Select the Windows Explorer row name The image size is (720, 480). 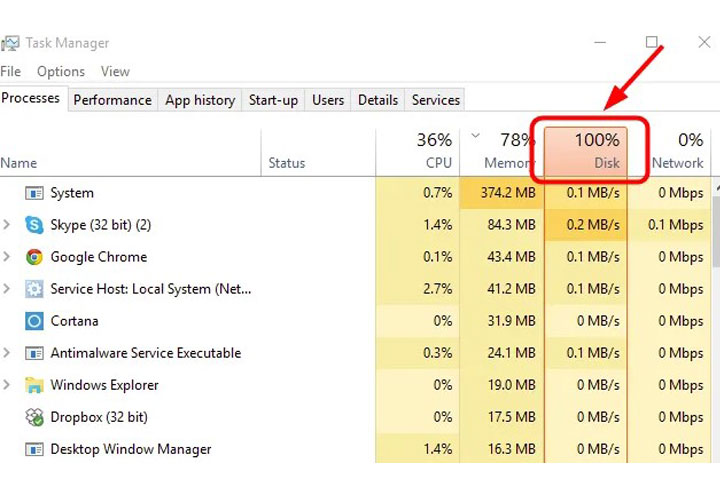(104, 385)
